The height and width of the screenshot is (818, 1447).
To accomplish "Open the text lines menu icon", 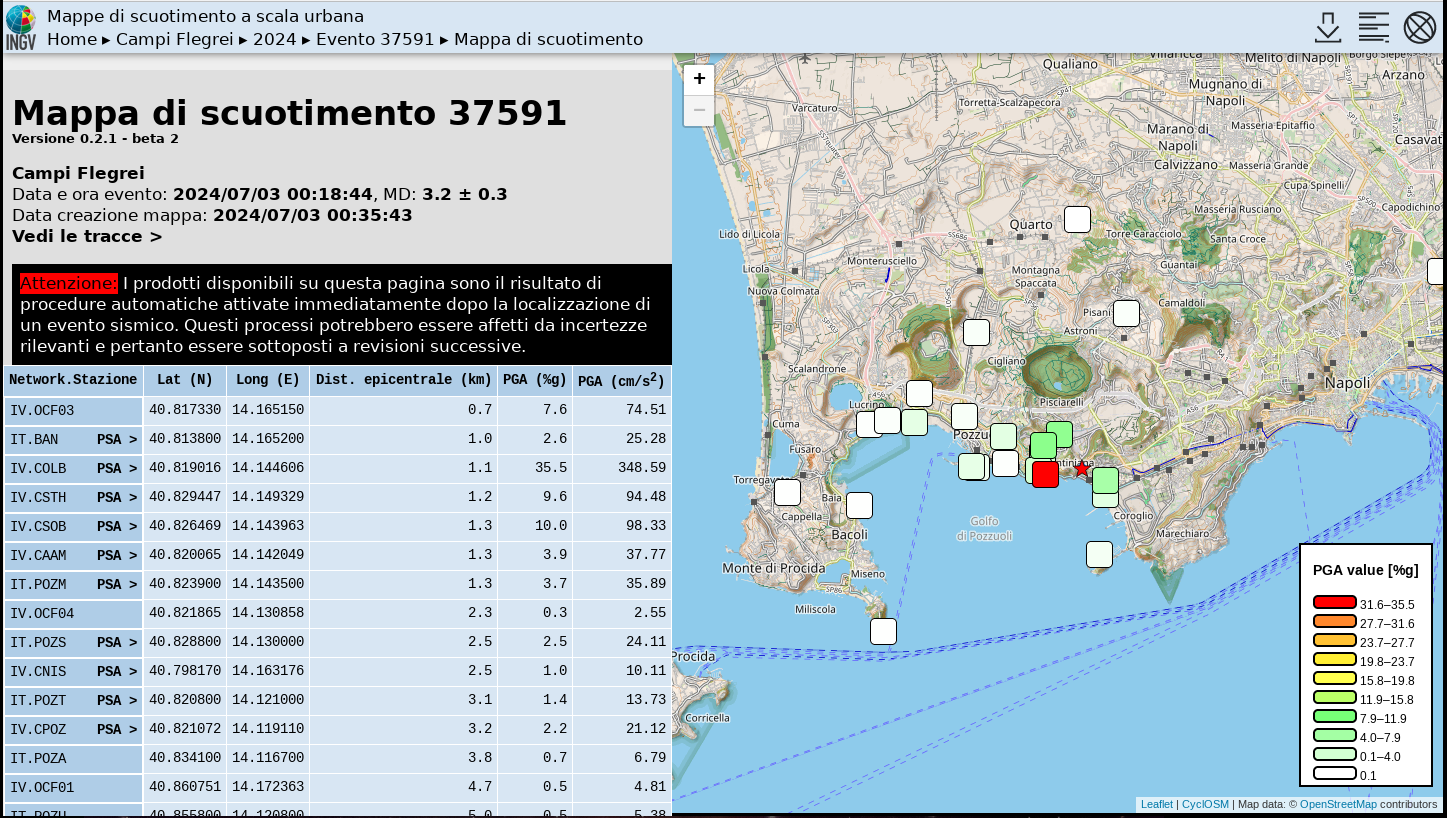I will [1373, 28].
